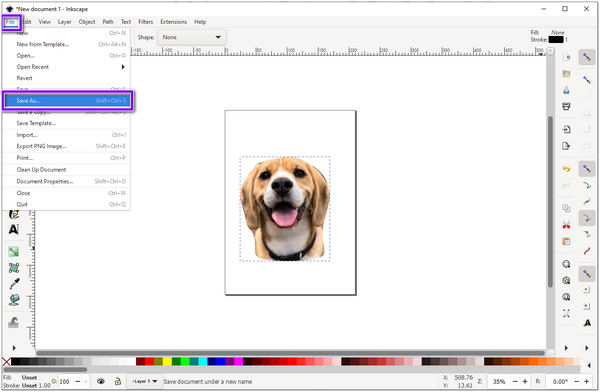This screenshot has width=600, height=392.
Task: Open the Path menu
Action: click(108, 22)
